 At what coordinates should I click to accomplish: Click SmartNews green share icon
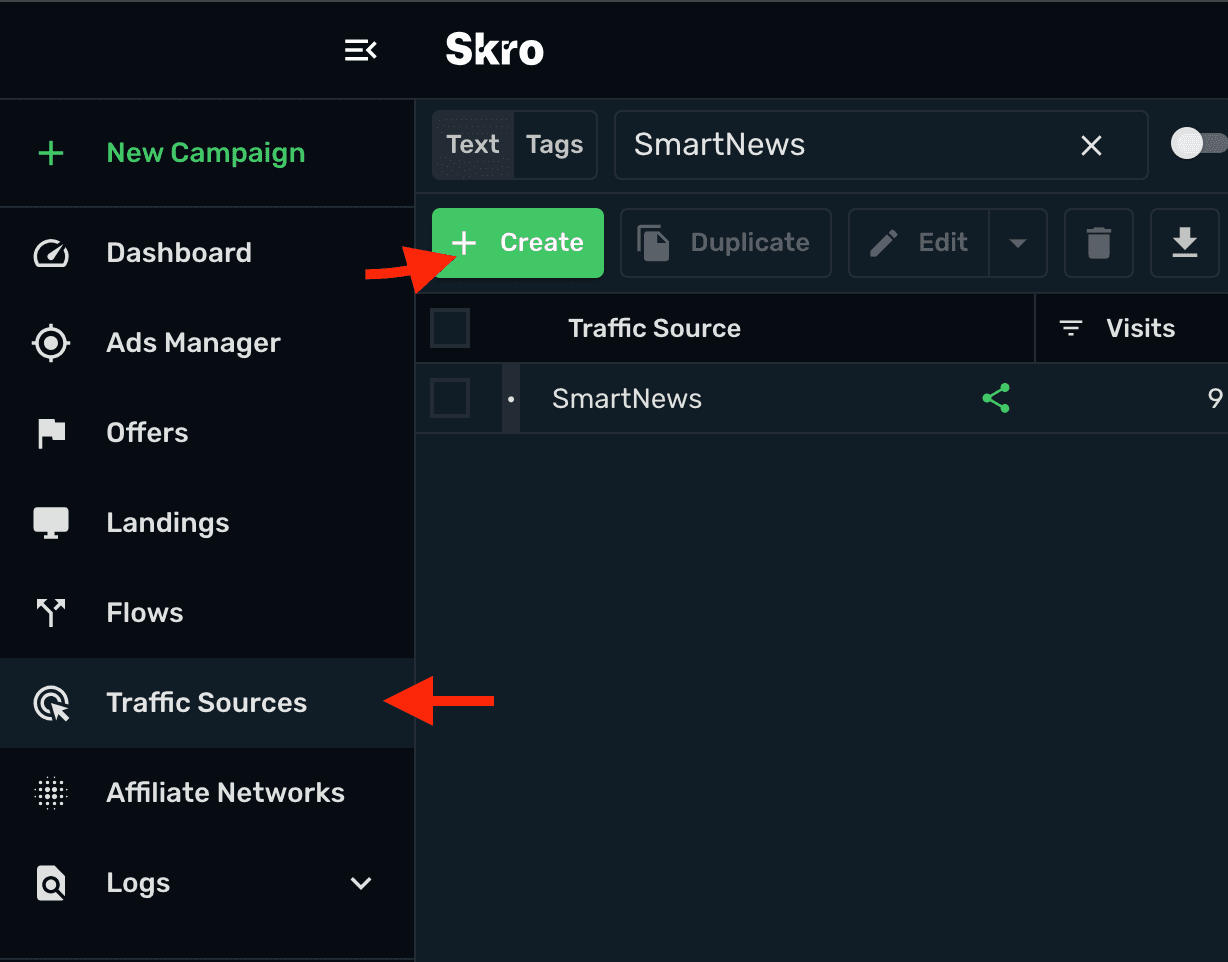[996, 398]
